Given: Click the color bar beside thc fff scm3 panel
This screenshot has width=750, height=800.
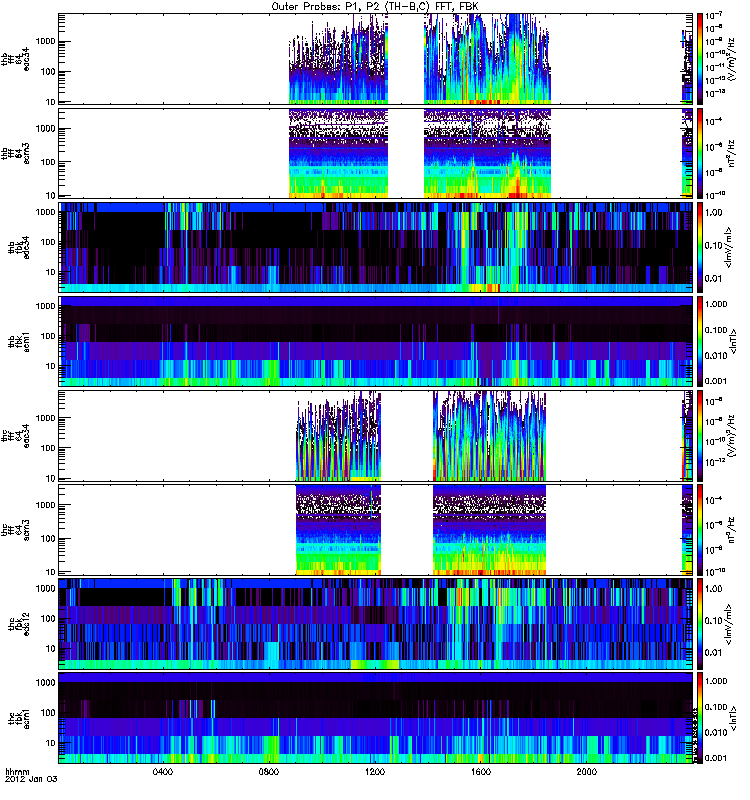Looking at the screenshot, I should pyautogui.click(x=700, y=530).
